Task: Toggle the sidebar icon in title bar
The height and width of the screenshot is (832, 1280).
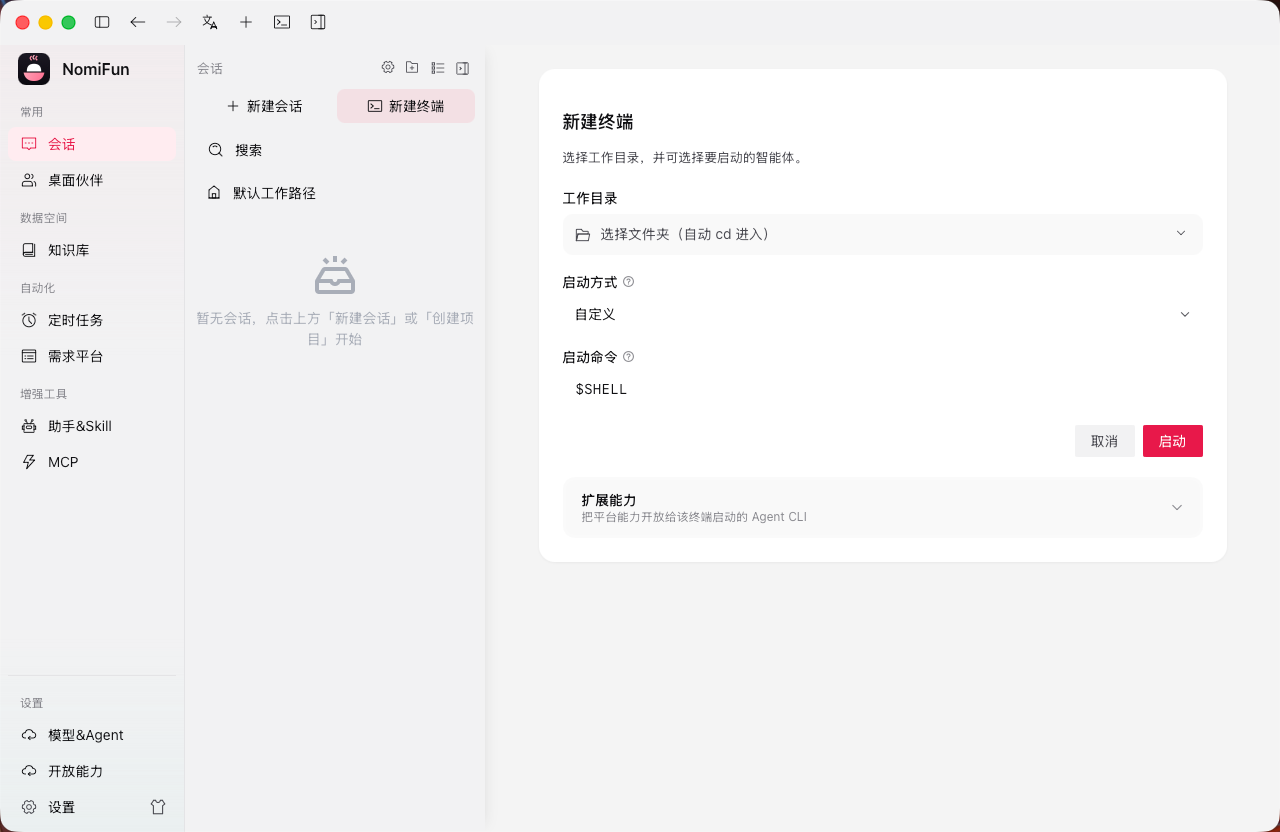Action: pyautogui.click(x=102, y=22)
